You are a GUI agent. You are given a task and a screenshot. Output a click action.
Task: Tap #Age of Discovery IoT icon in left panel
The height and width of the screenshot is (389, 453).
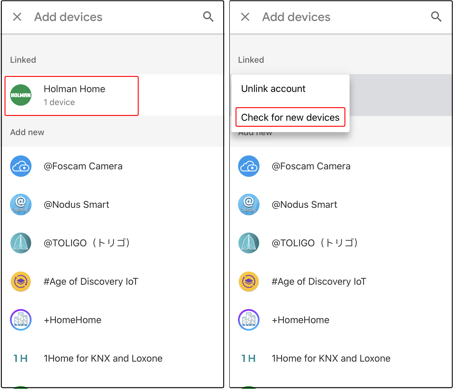[21, 281]
